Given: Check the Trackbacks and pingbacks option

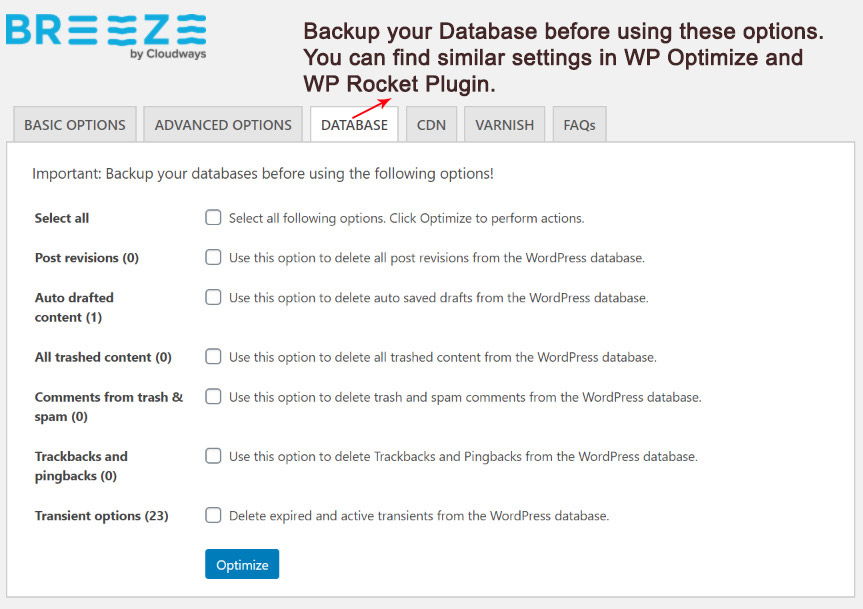Looking at the screenshot, I should point(214,456).
